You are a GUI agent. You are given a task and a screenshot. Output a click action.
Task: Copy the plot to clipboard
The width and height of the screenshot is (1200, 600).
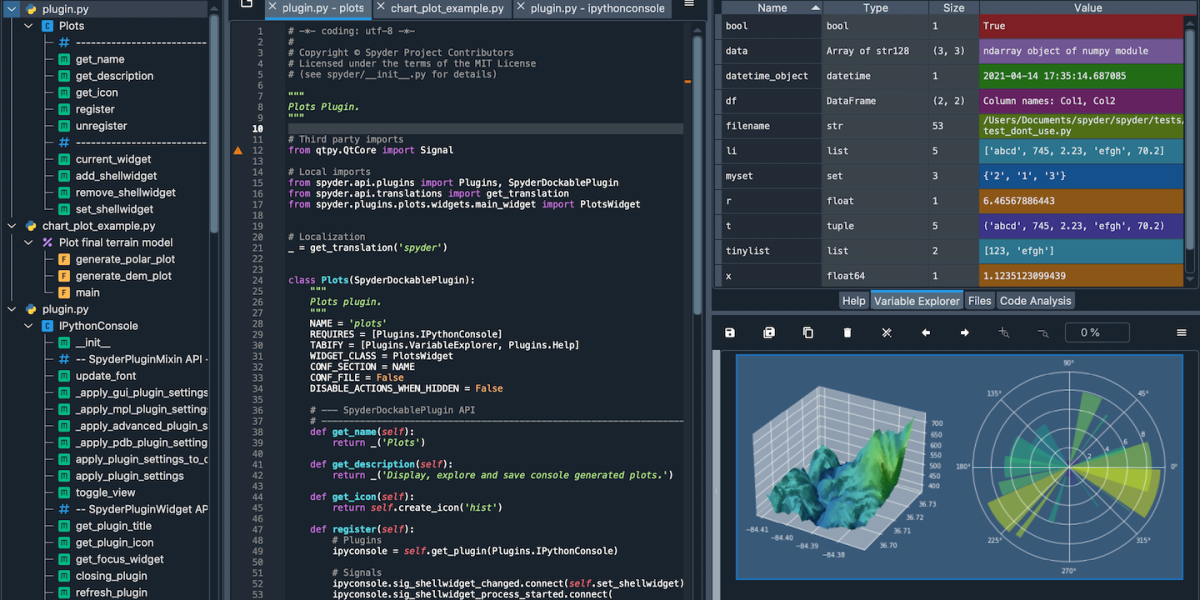point(808,333)
